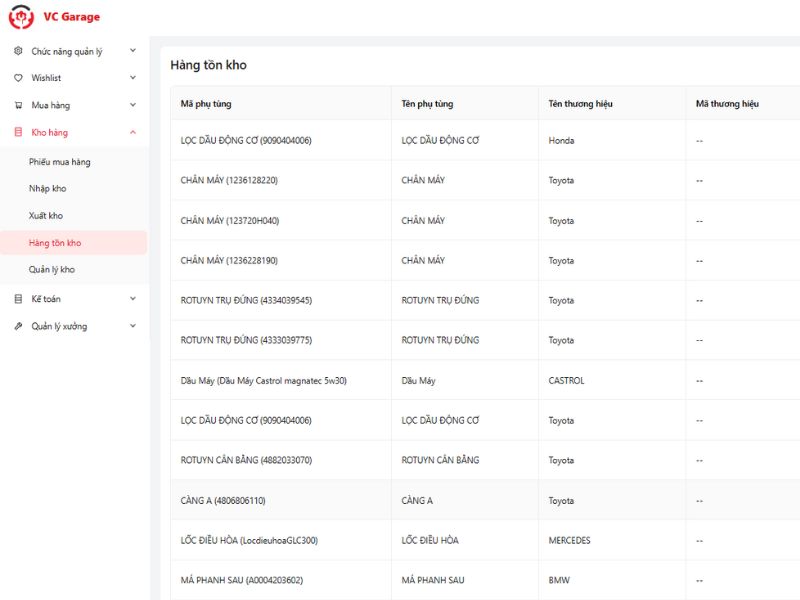Open the Xuất kho submenu item
The image size is (800, 600).
click(x=46, y=216)
